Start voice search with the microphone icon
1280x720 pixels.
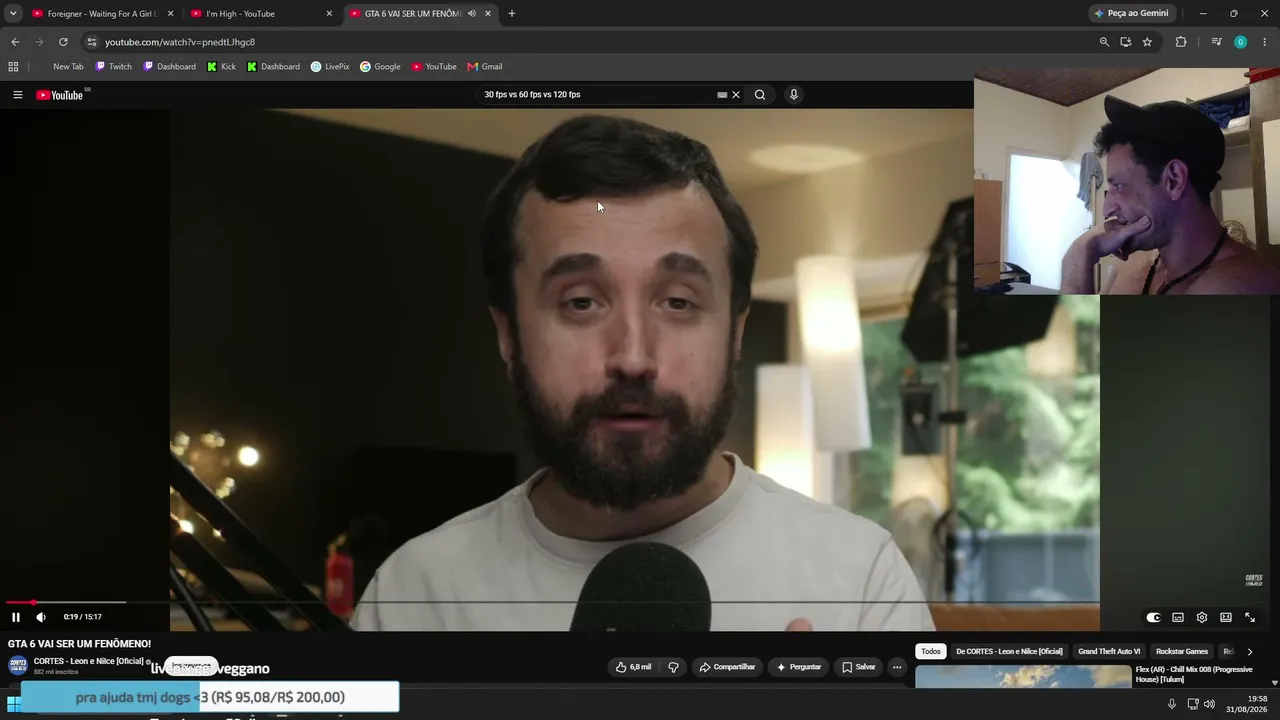click(x=794, y=95)
